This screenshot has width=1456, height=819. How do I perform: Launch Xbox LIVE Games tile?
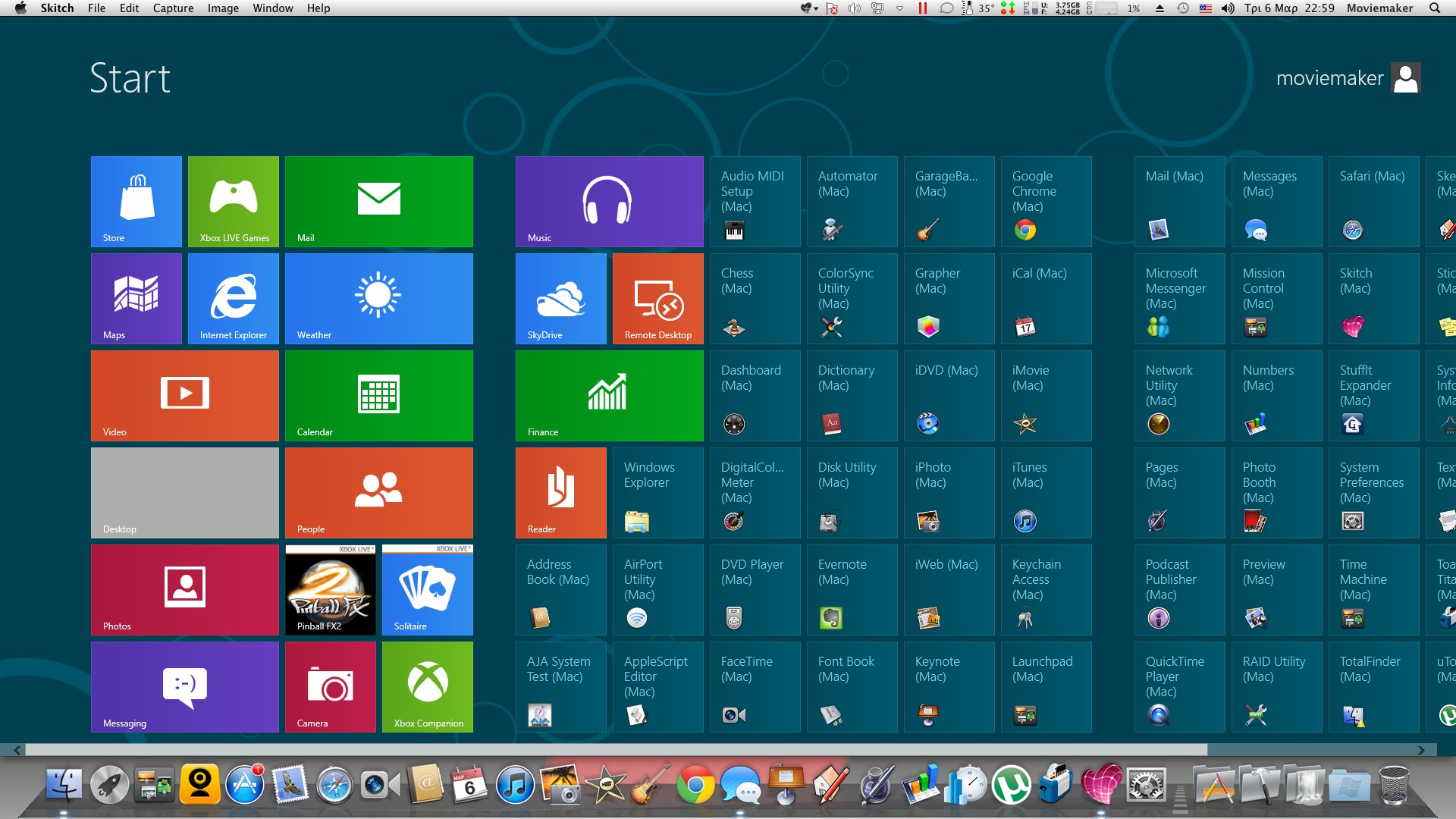[234, 202]
